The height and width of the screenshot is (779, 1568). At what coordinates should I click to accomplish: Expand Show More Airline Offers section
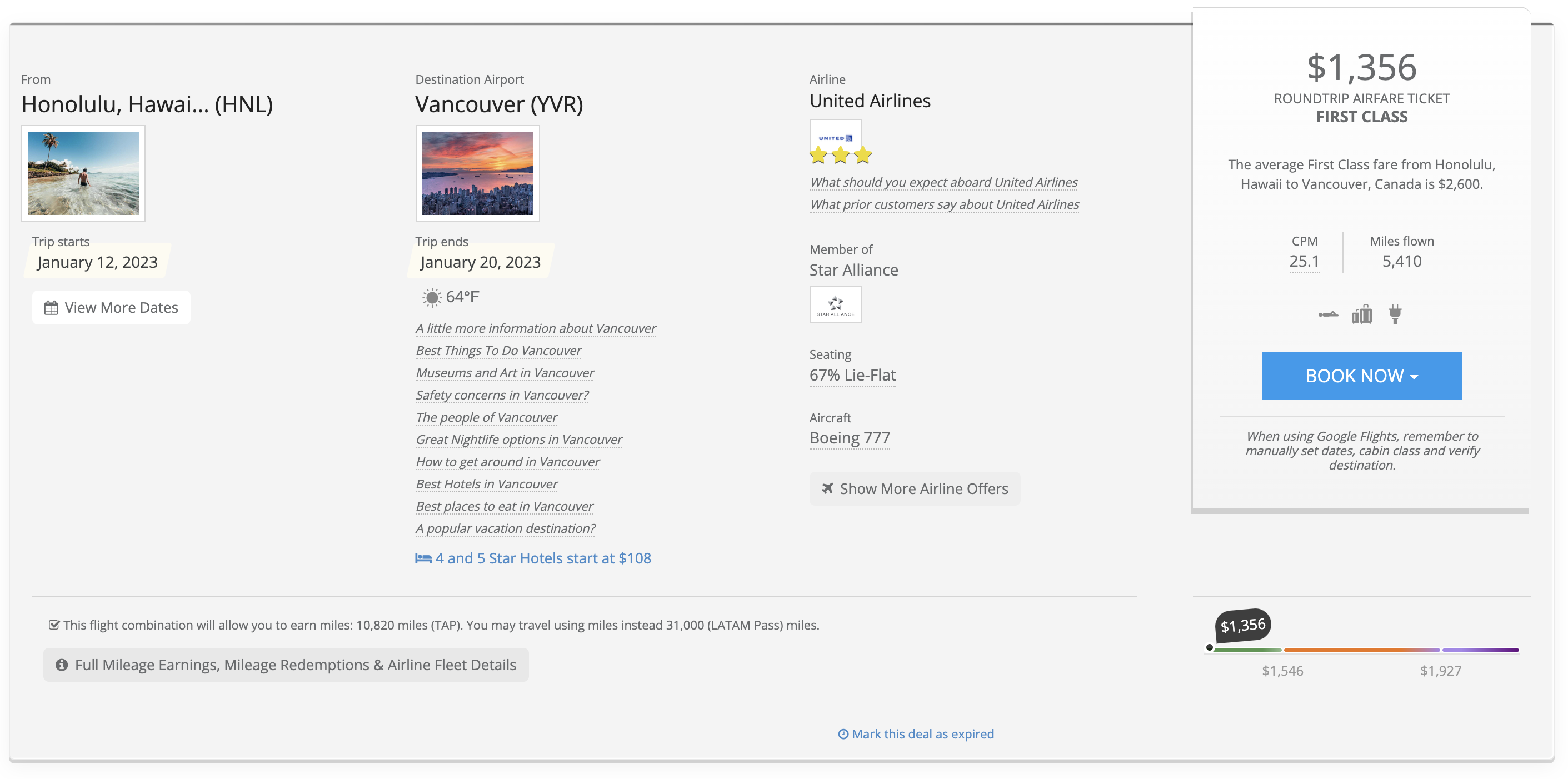[x=914, y=488]
